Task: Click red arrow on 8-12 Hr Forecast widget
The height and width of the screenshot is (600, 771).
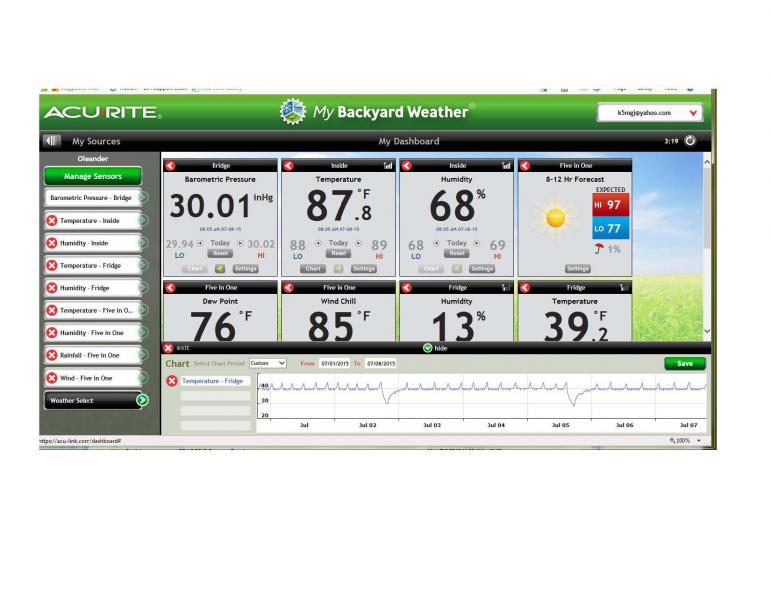Action: [524, 165]
